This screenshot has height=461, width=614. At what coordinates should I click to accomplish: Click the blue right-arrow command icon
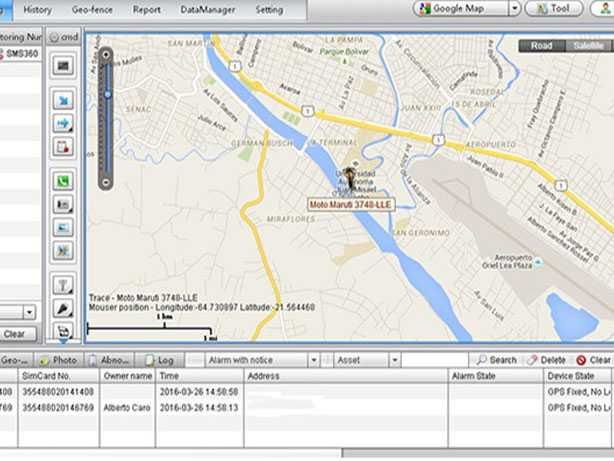point(63,124)
